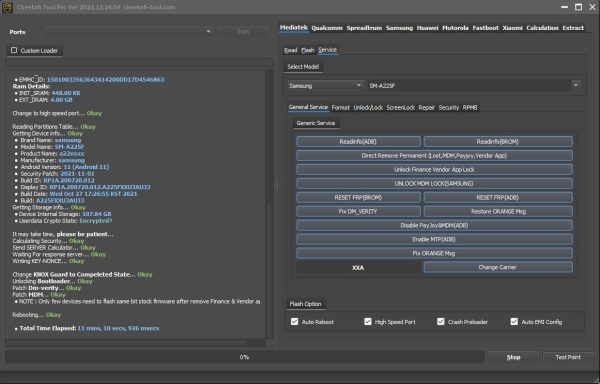Screen dimensions: 600x384
Task: Select the Huawei tab
Action: (427, 28)
